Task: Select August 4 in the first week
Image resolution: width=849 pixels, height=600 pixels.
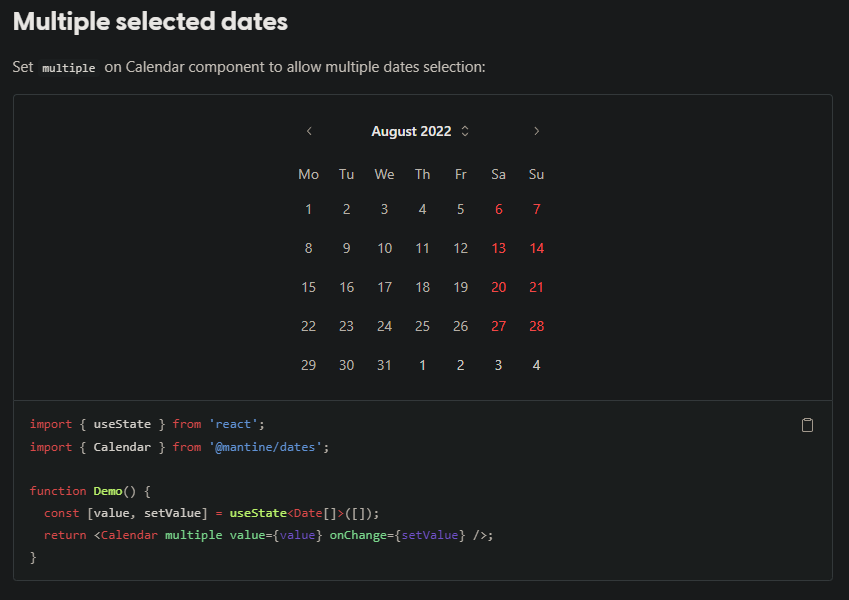Action: 422,209
